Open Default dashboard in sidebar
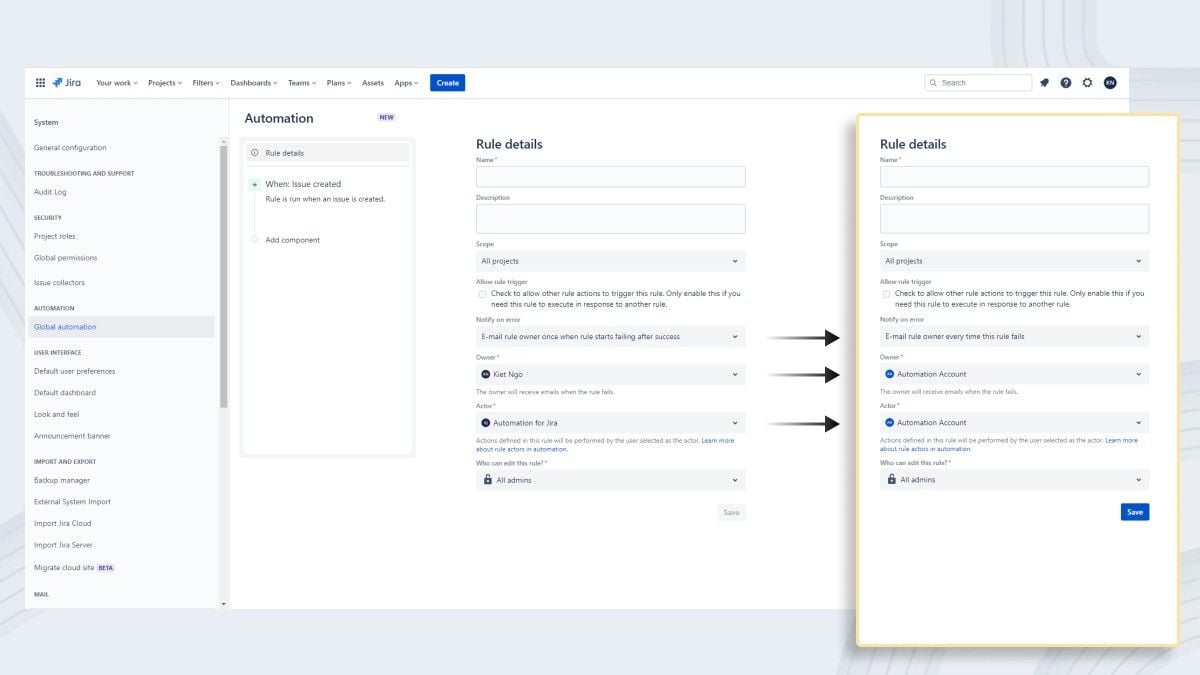 [x=65, y=393]
